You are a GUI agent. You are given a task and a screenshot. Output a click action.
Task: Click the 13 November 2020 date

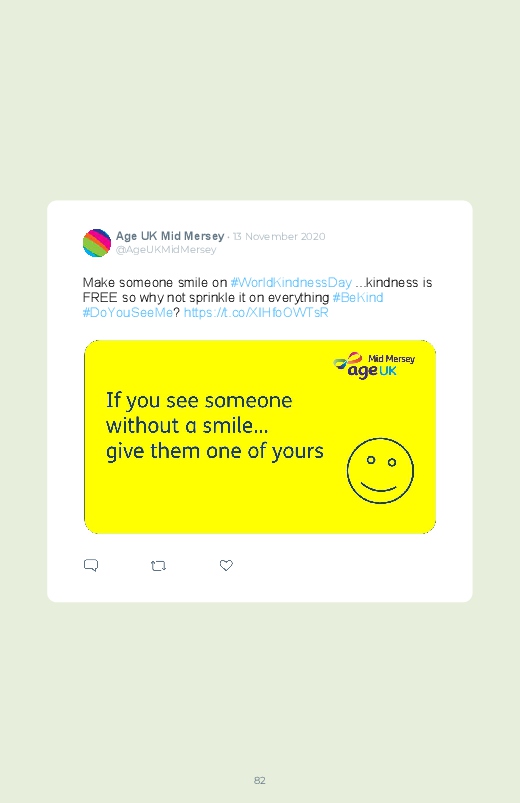point(279,237)
